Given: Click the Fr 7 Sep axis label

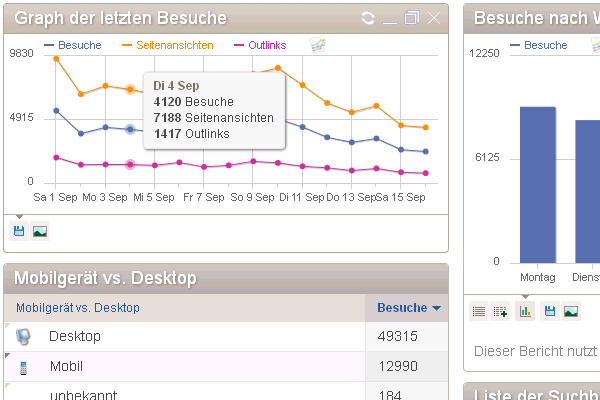Looking at the screenshot, I should (x=204, y=197).
